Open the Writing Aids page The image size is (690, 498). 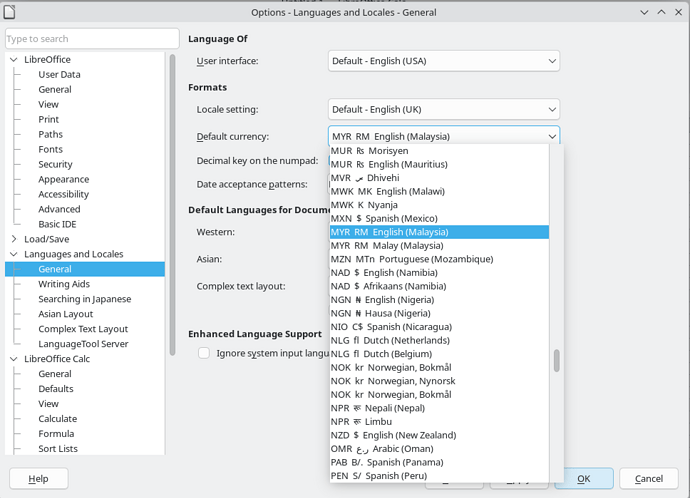pos(64,284)
